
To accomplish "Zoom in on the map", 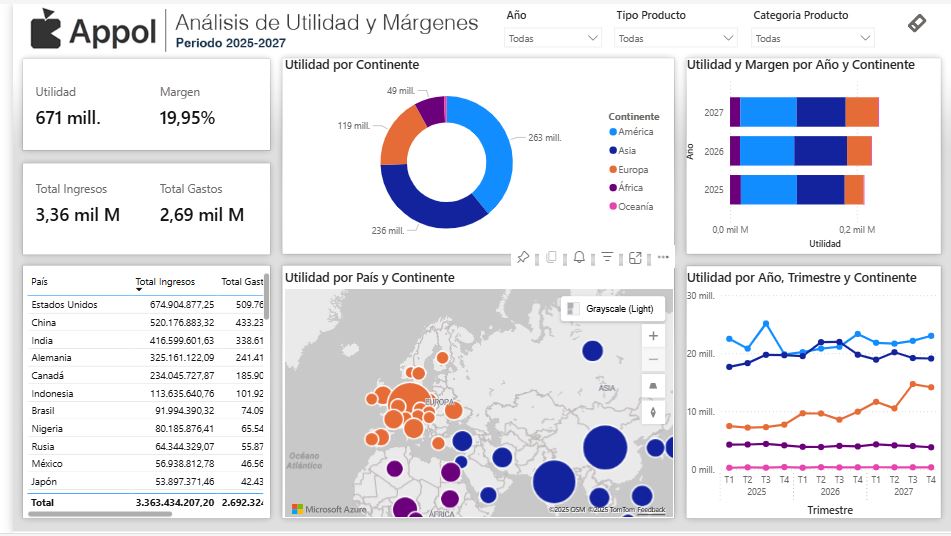I will (x=653, y=336).
